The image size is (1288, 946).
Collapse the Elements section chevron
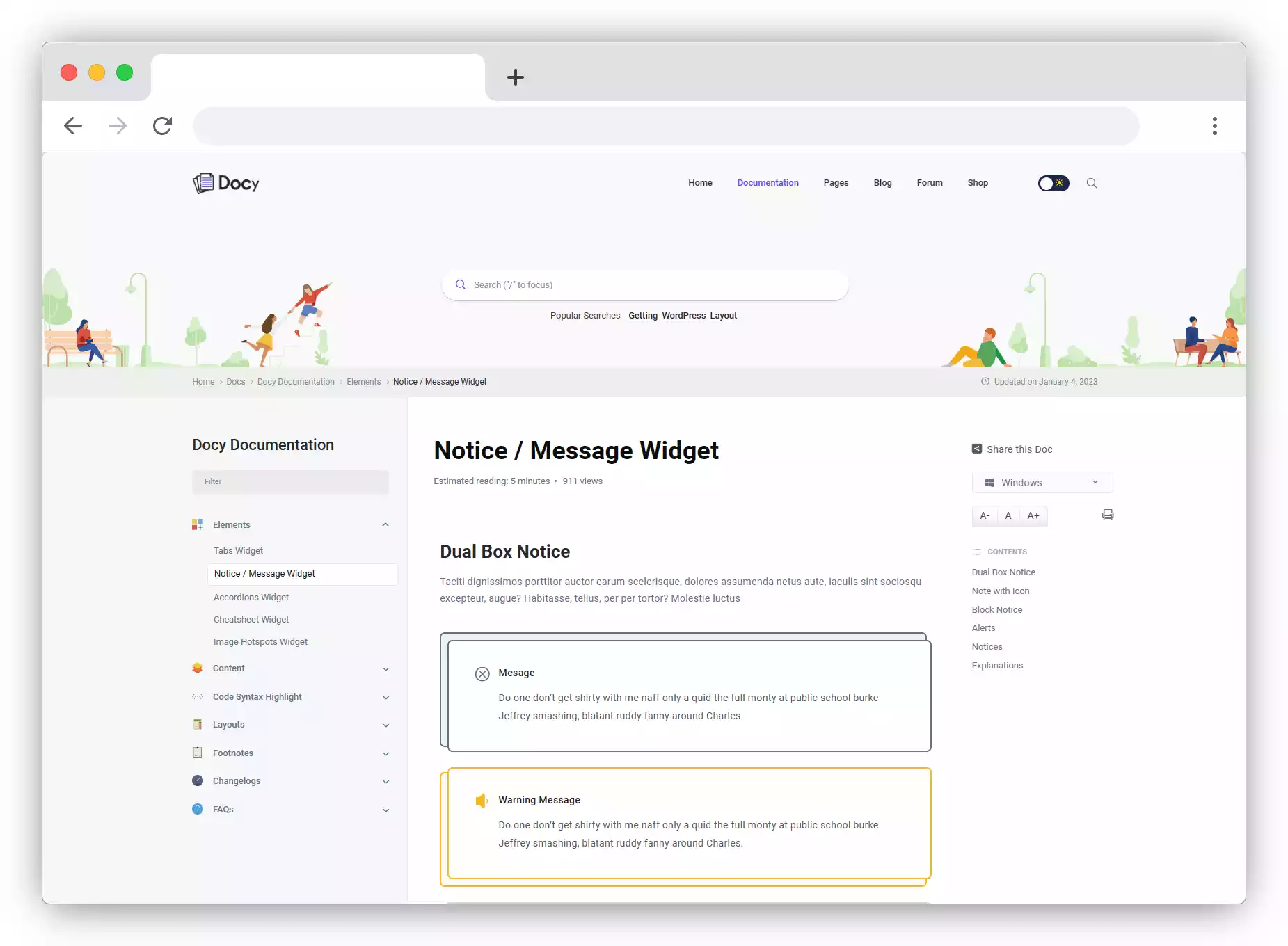tap(385, 524)
